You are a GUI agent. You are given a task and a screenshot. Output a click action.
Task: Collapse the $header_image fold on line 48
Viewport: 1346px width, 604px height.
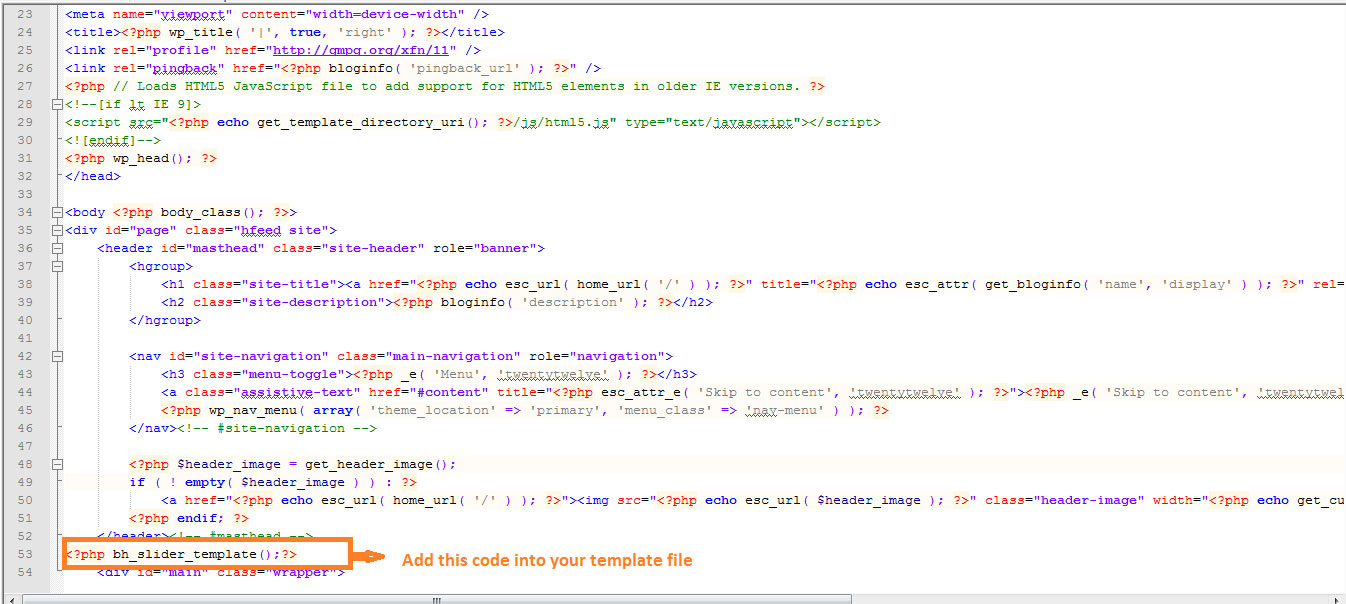56,464
